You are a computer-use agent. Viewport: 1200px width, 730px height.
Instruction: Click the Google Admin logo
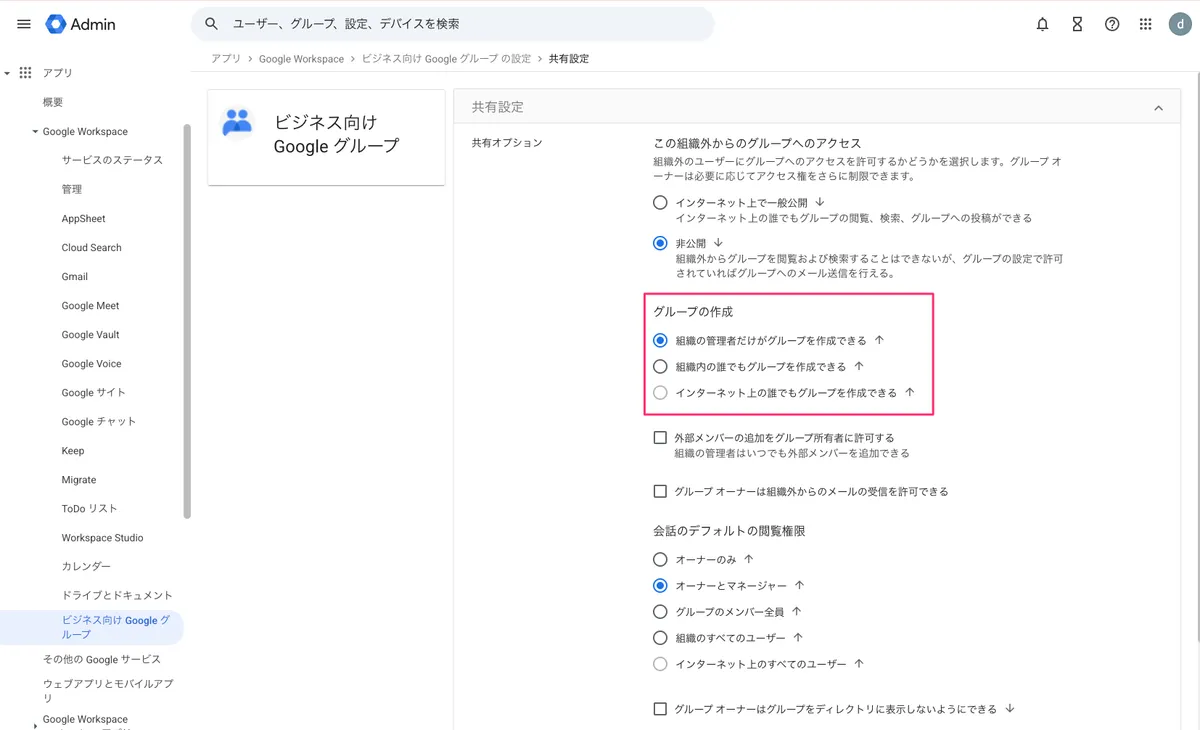(x=81, y=24)
